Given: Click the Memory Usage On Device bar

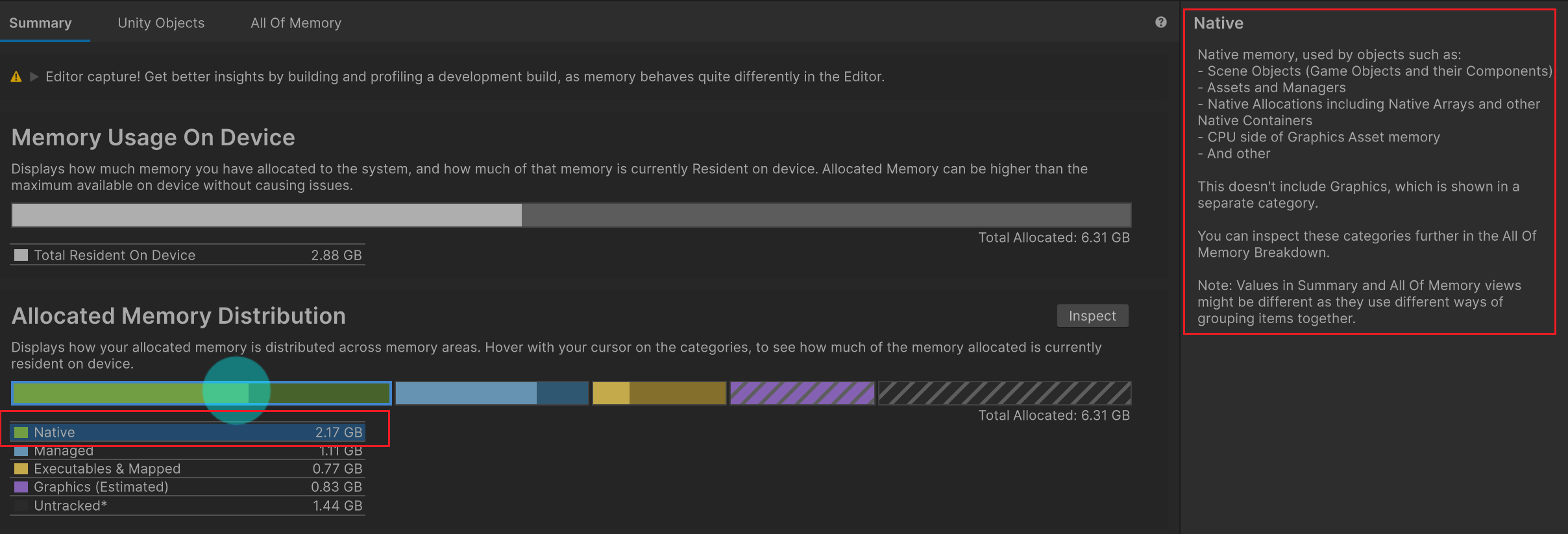Looking at the screenshot, I should pos(571,215).
